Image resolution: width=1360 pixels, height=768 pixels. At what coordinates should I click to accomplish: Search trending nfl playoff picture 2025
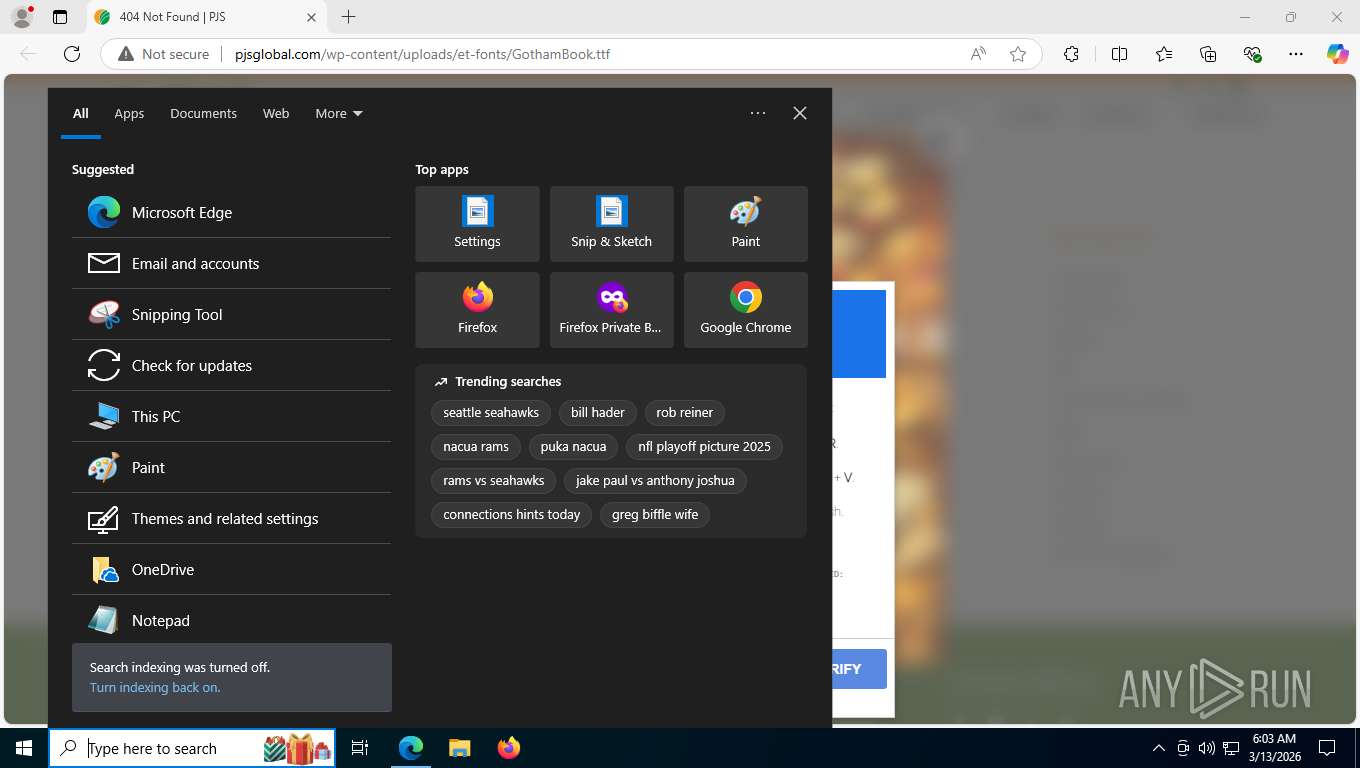point(704,446)
